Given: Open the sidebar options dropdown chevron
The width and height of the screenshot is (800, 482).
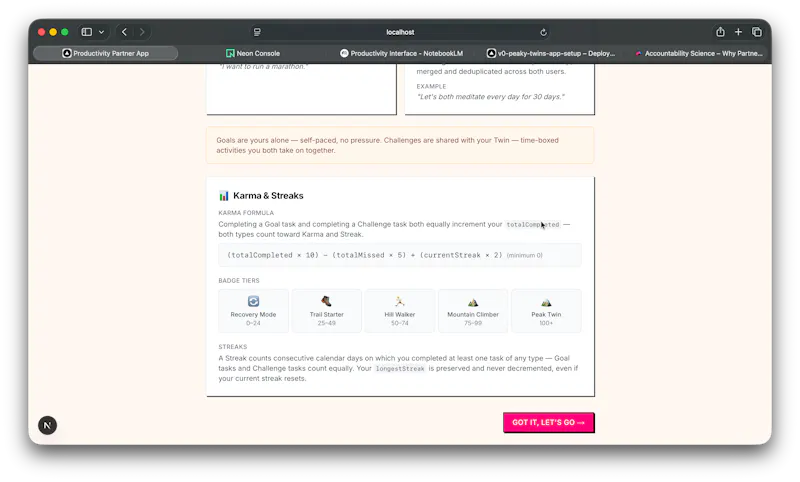Looking at the screenshot, I should point(102,32).
